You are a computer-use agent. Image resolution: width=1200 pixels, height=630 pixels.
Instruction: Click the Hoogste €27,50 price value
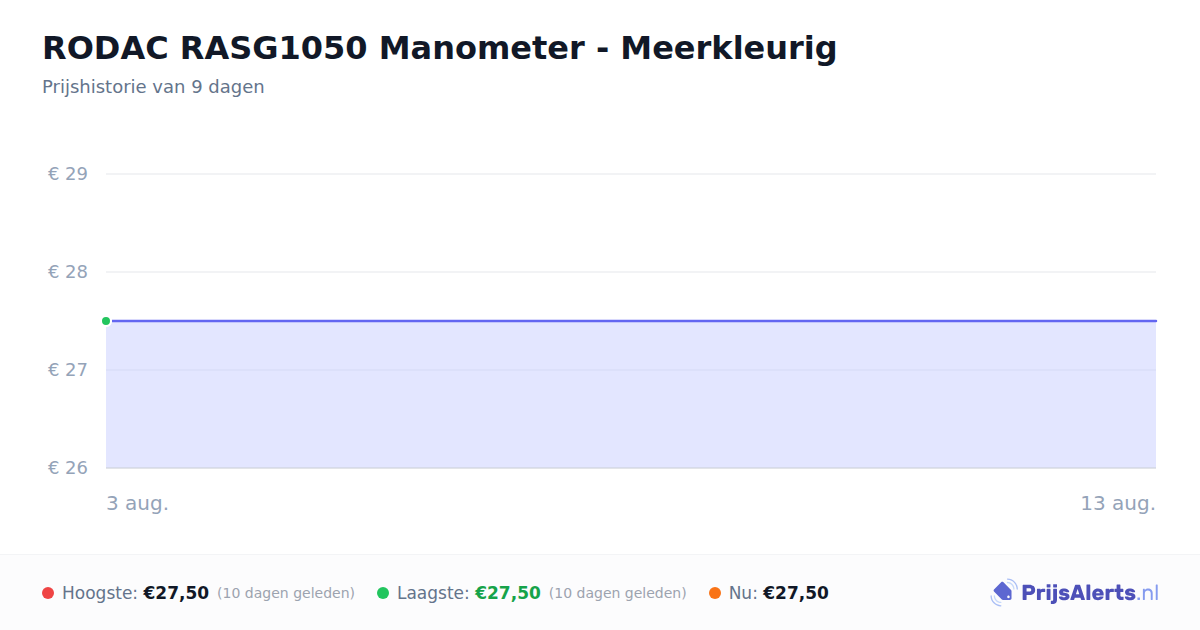click(x=176, y=593)
